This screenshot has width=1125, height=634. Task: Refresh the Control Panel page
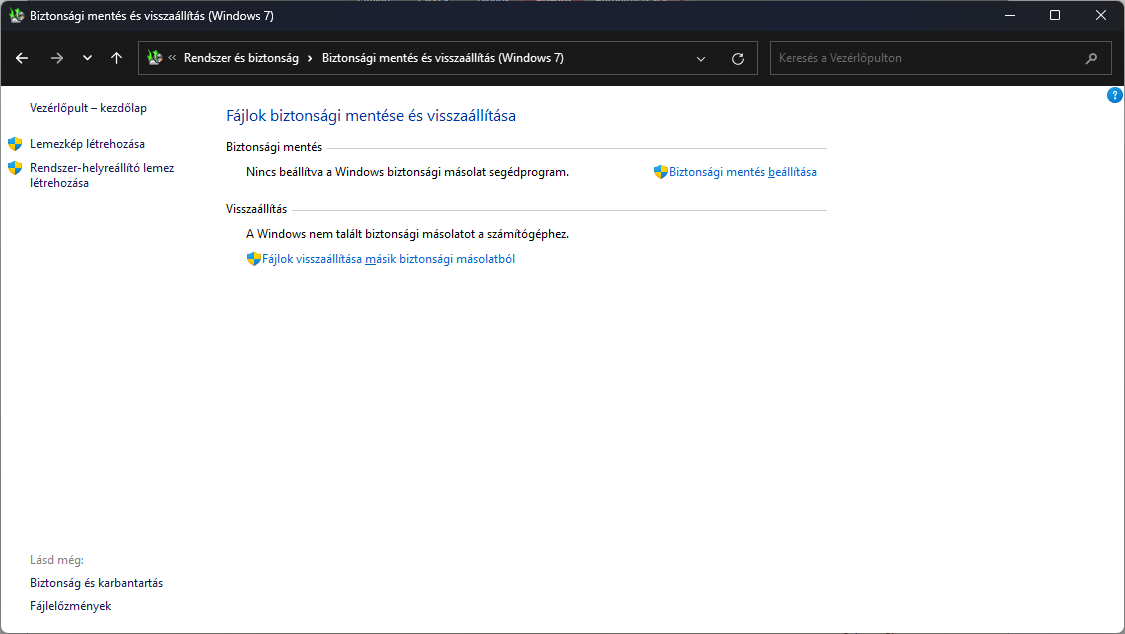[738, 58]
